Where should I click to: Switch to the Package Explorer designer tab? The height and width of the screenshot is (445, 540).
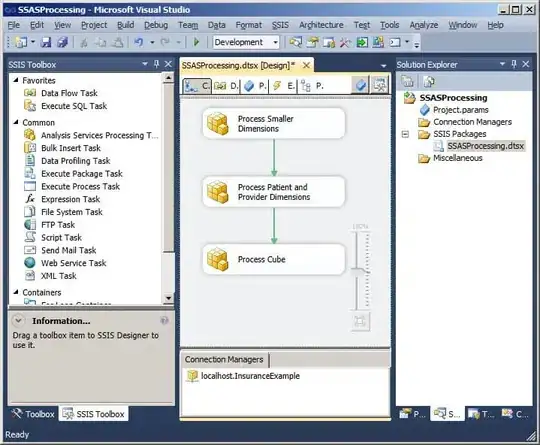312,86
